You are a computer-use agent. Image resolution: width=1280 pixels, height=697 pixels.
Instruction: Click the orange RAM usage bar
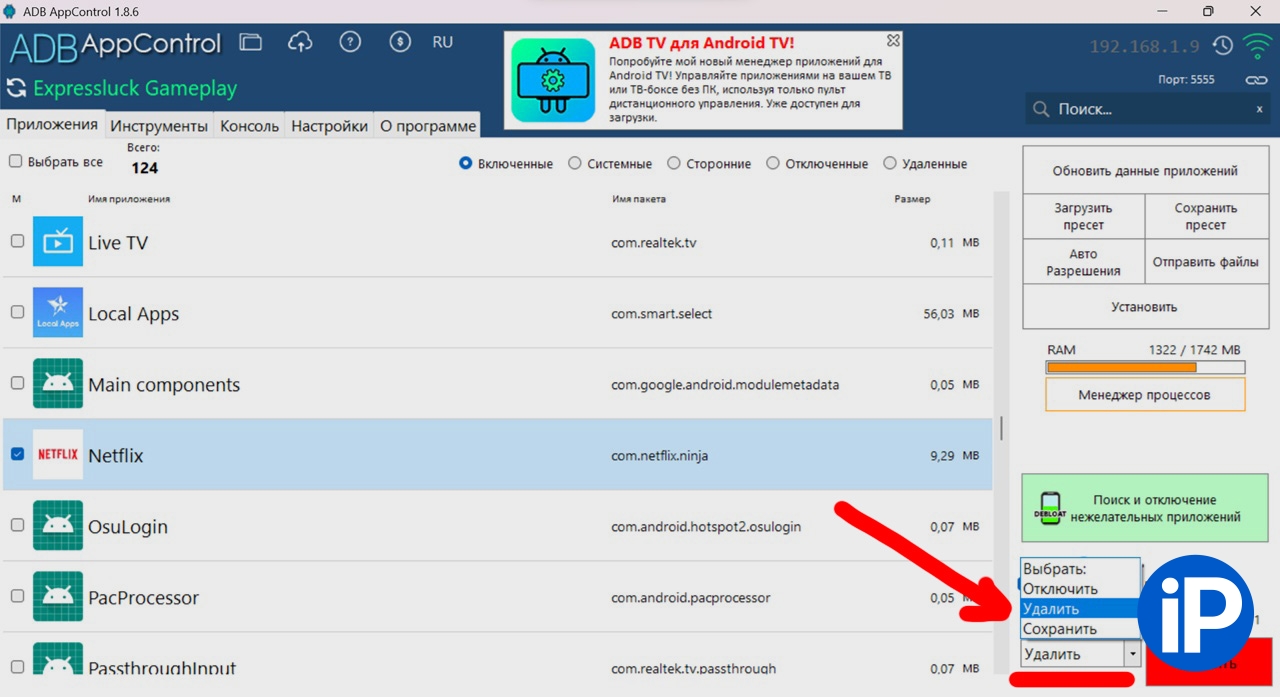coord(1121,367)
